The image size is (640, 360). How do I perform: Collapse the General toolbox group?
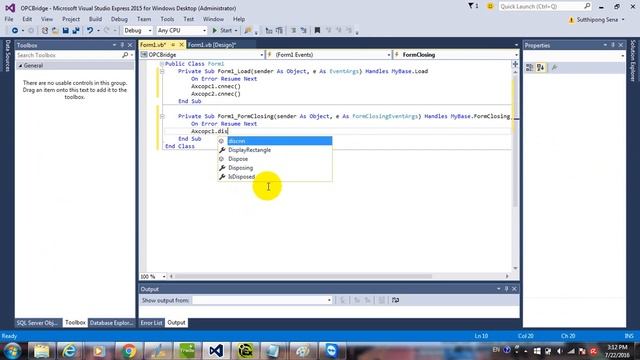point(20,66)
